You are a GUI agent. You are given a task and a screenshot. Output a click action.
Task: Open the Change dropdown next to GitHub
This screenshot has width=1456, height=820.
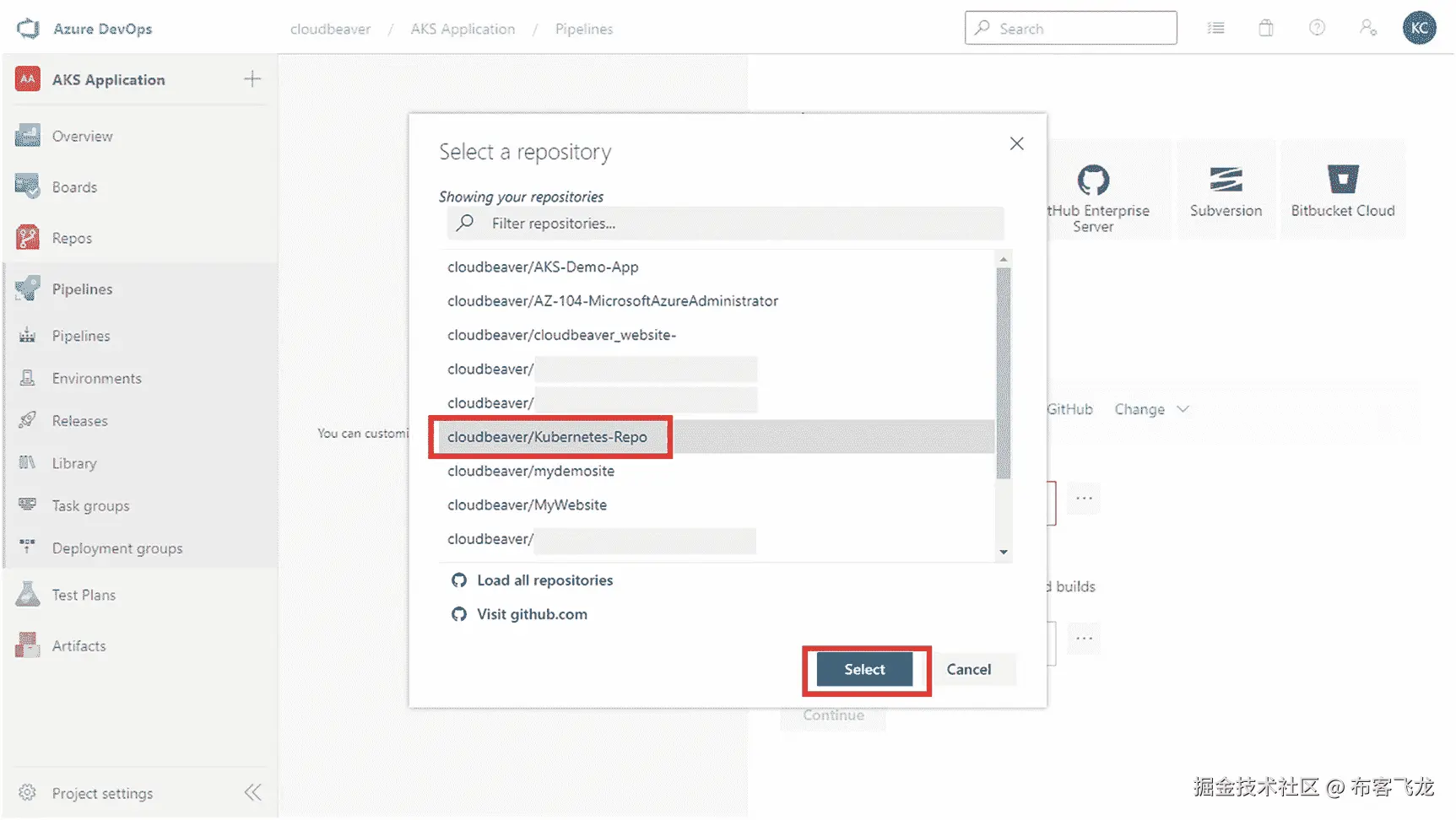1152,409
